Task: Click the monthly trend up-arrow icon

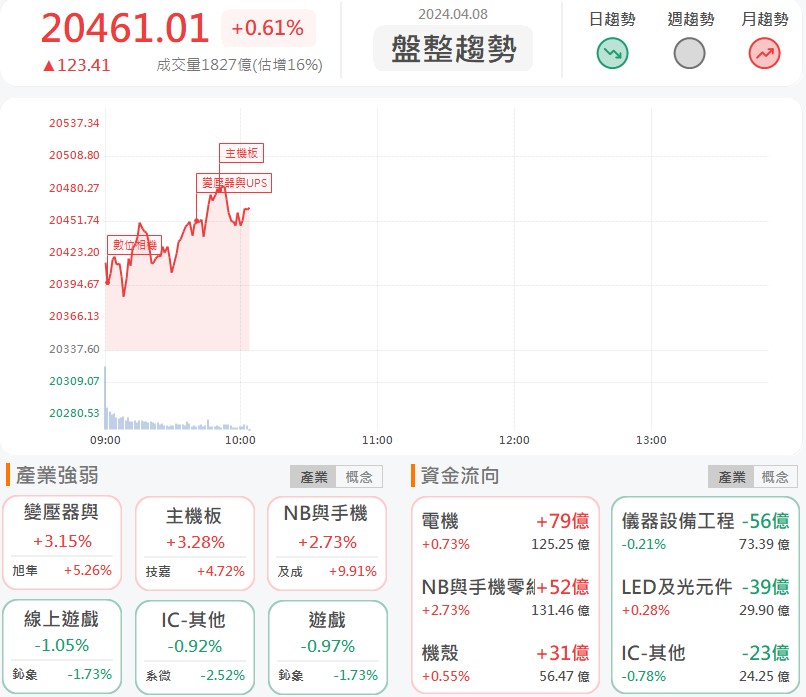Action: 764,53
